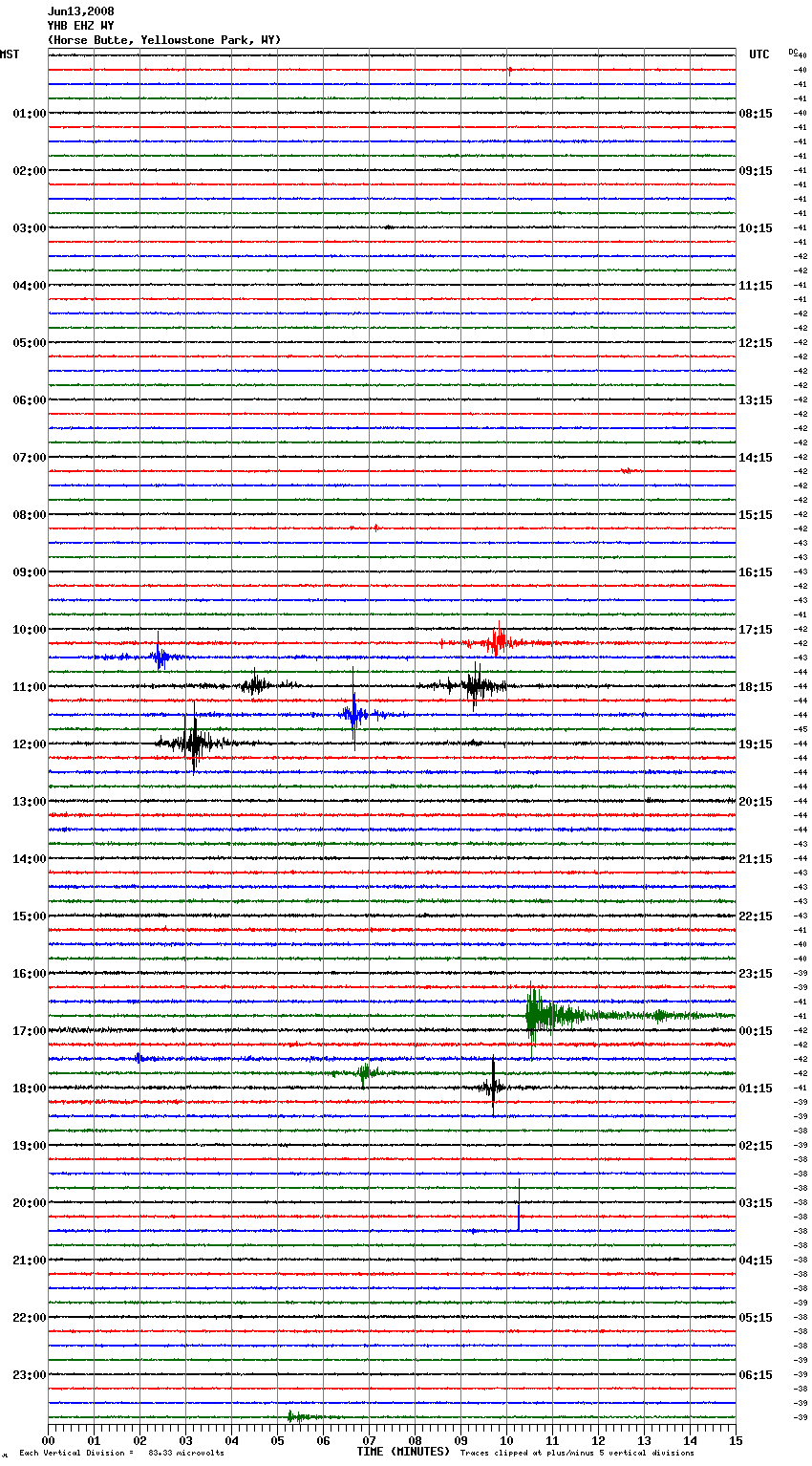Click the "23:00" MST time label

pyautogui.click(x=30, y=1375)
